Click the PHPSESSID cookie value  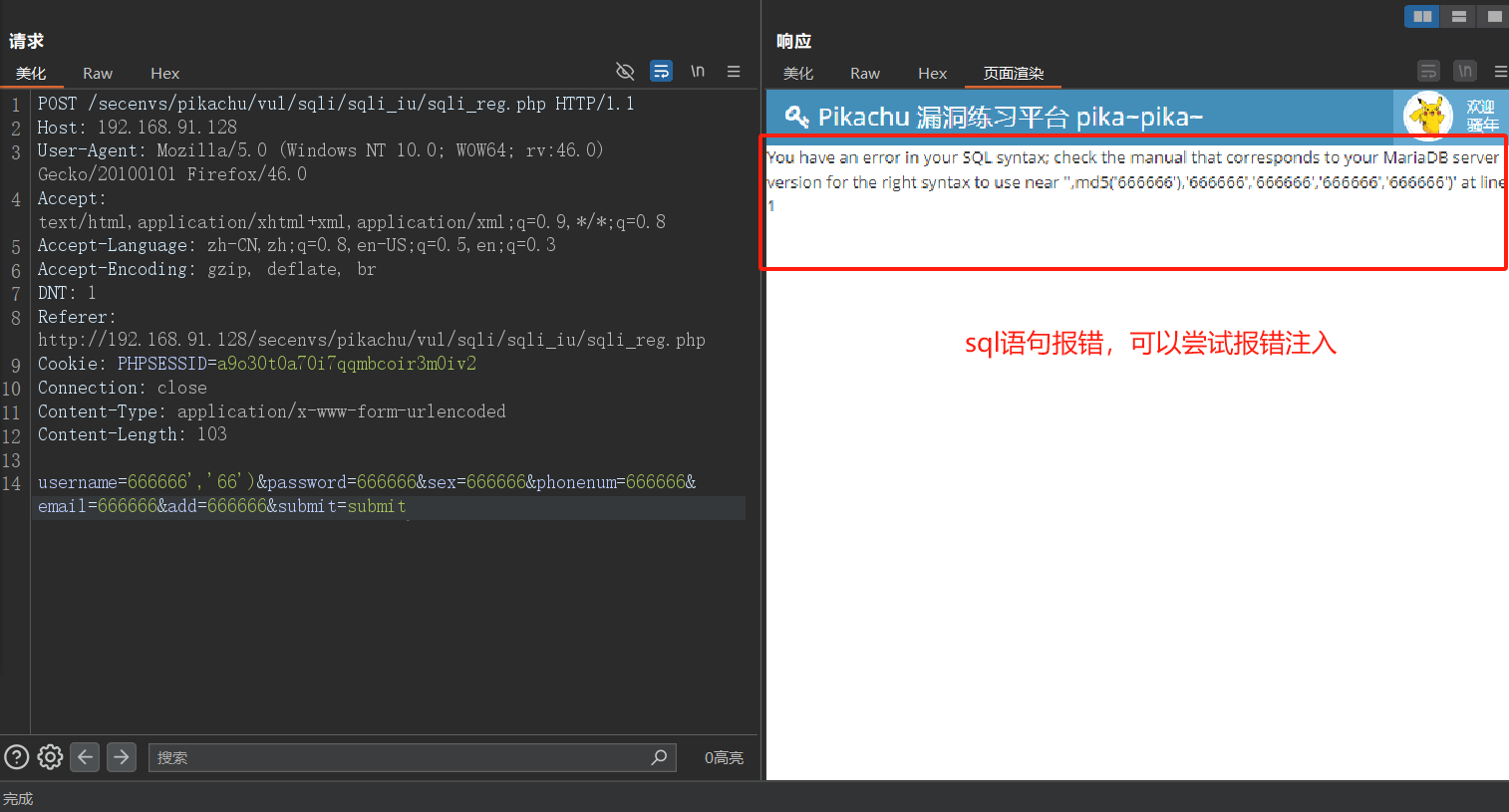coord(347,364)
